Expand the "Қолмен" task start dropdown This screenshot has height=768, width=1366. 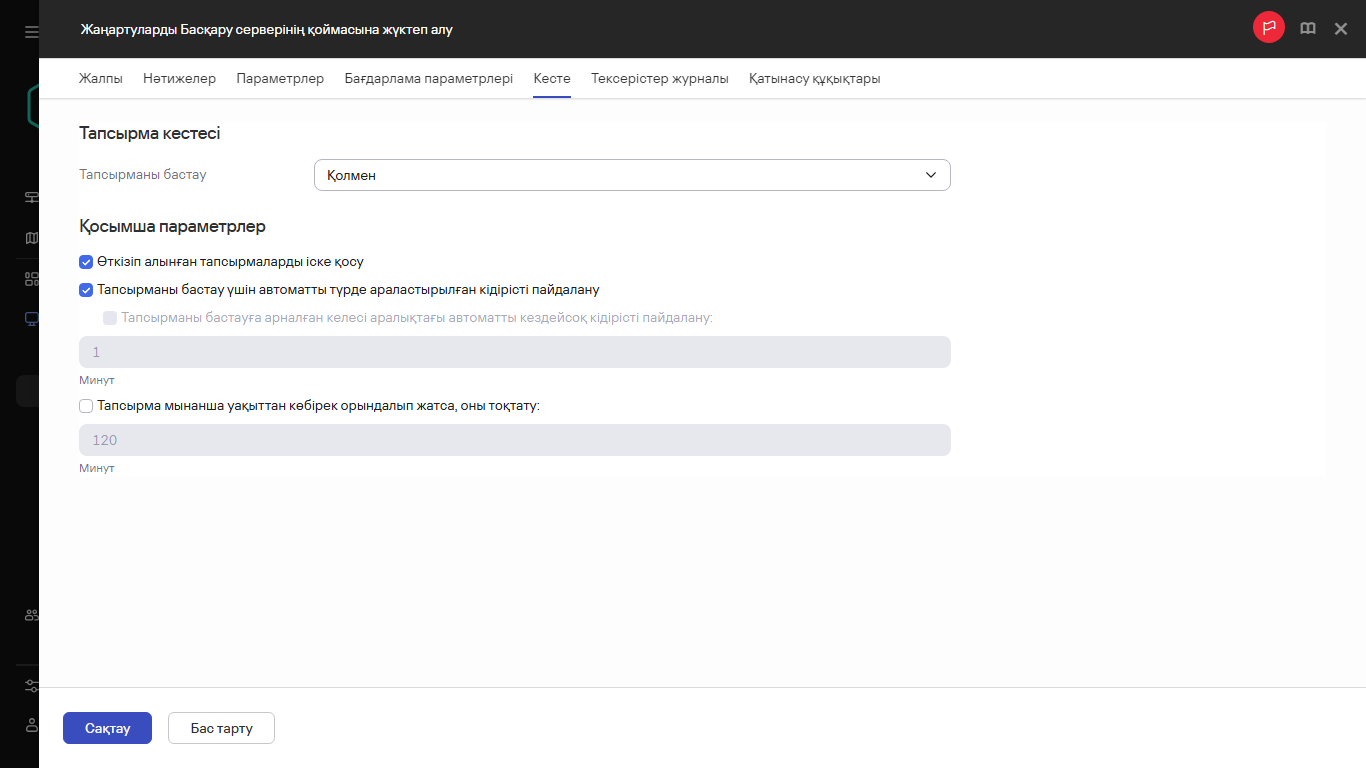point(632,175)
